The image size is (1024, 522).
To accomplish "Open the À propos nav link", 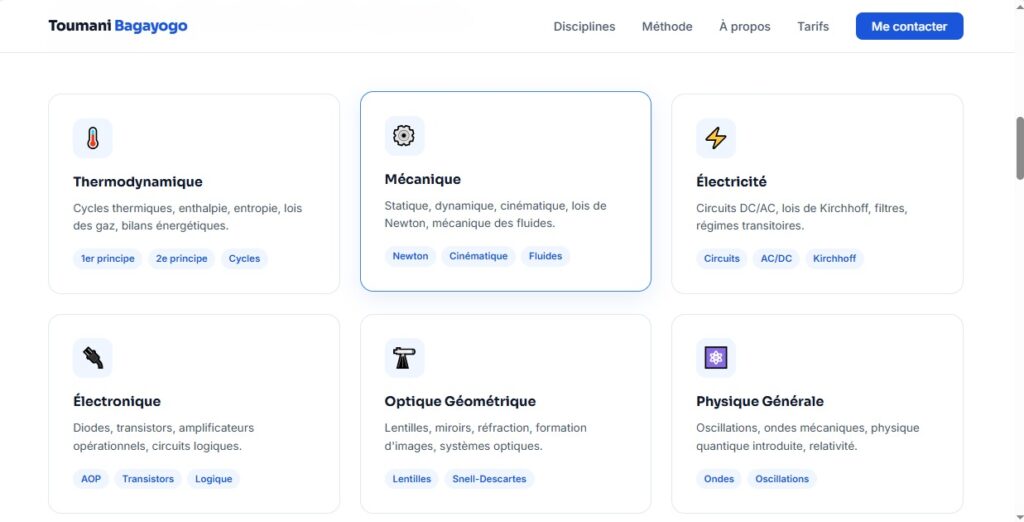I will [x=744, y=26].
